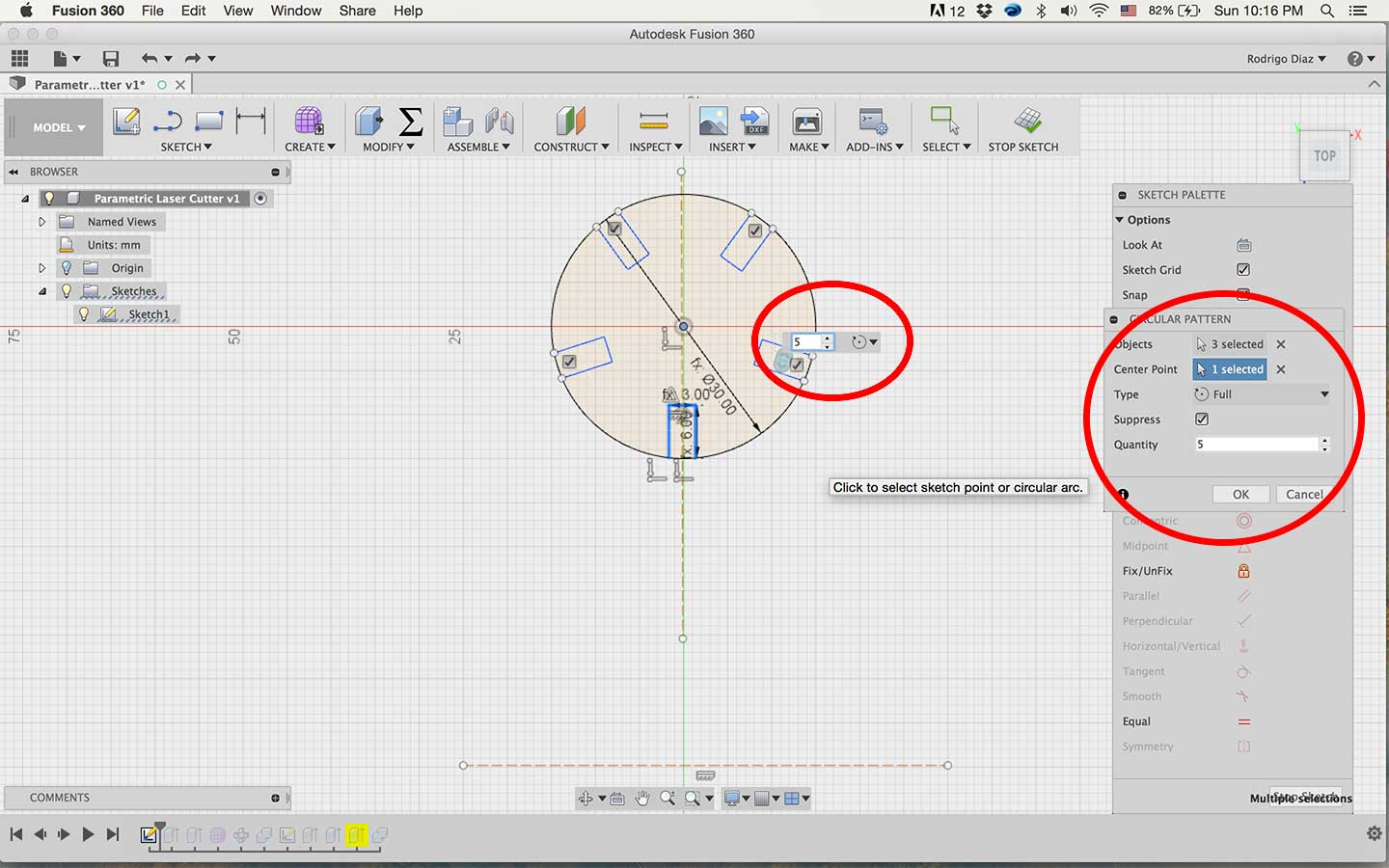
Task: Expand the Named Views tree node
Action: pyautogui.click(x=41, y=222)
